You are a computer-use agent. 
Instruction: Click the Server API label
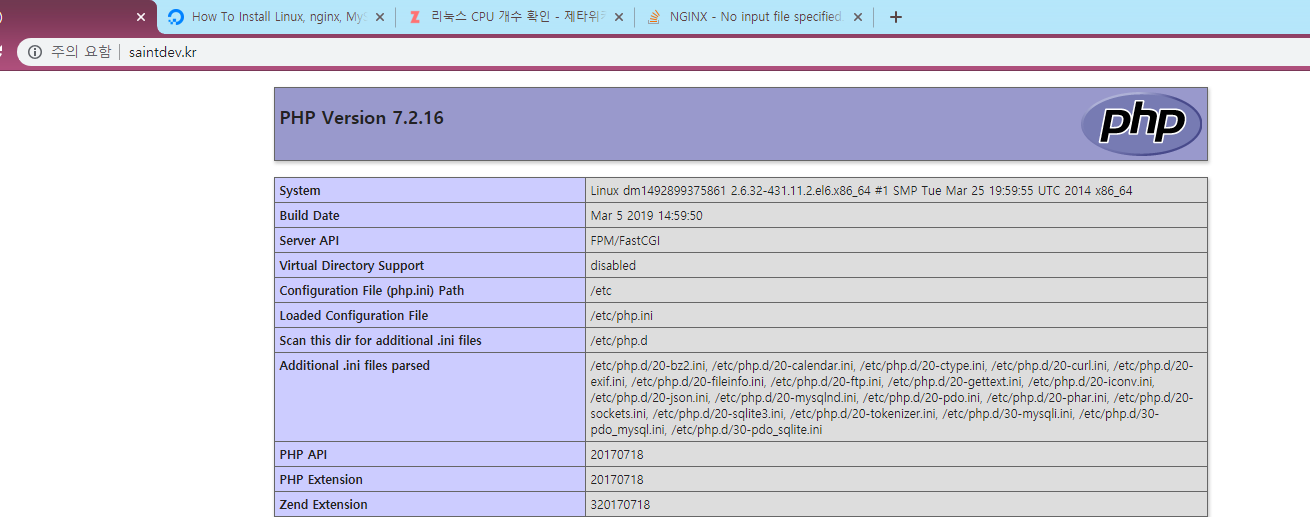[309, 241]
